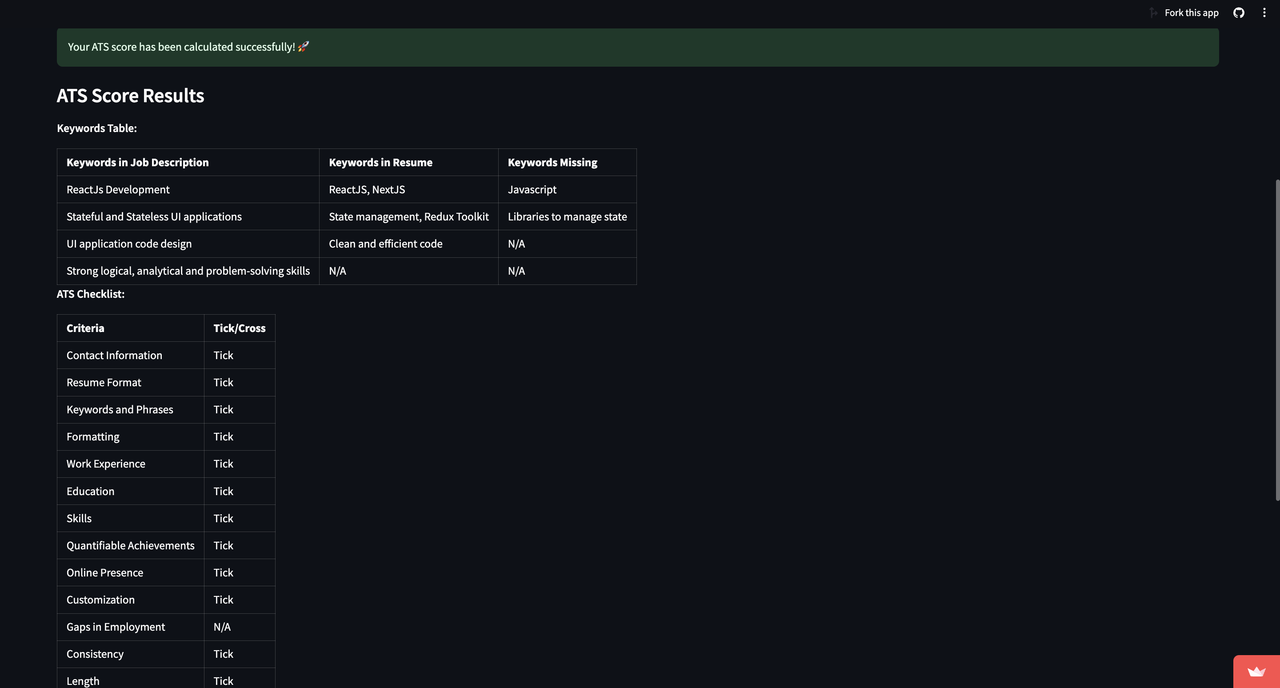
Task: Click the red Streamlit crown badge
Action: click(1256, 671)
